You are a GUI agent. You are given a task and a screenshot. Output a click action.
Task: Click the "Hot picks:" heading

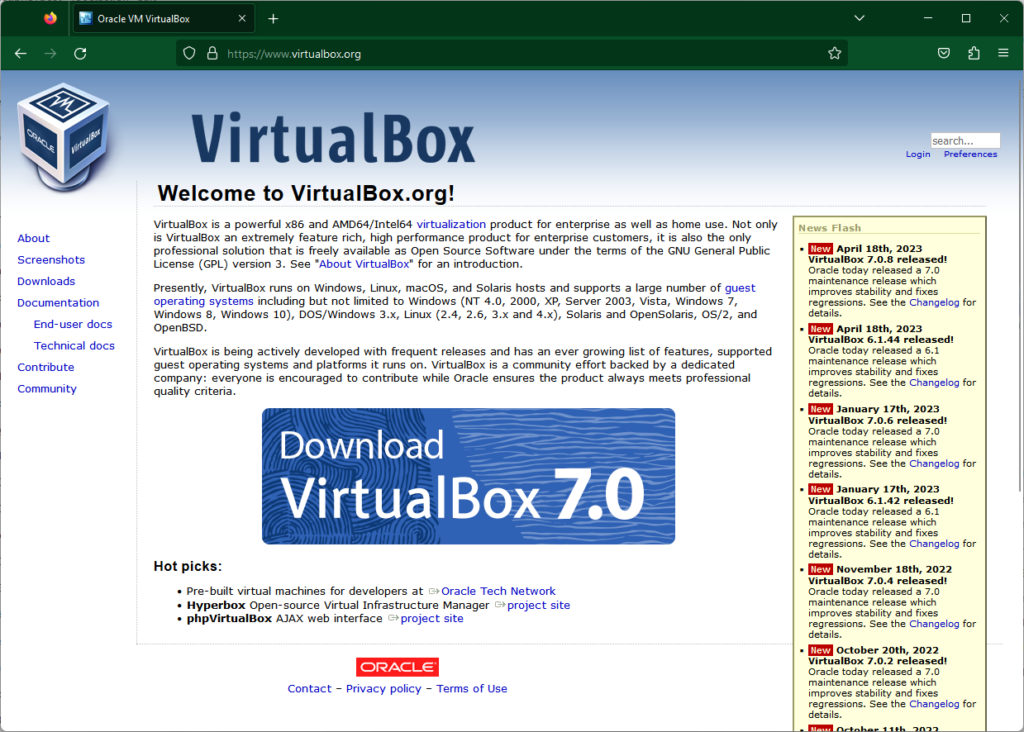click(x=187, y=567)
